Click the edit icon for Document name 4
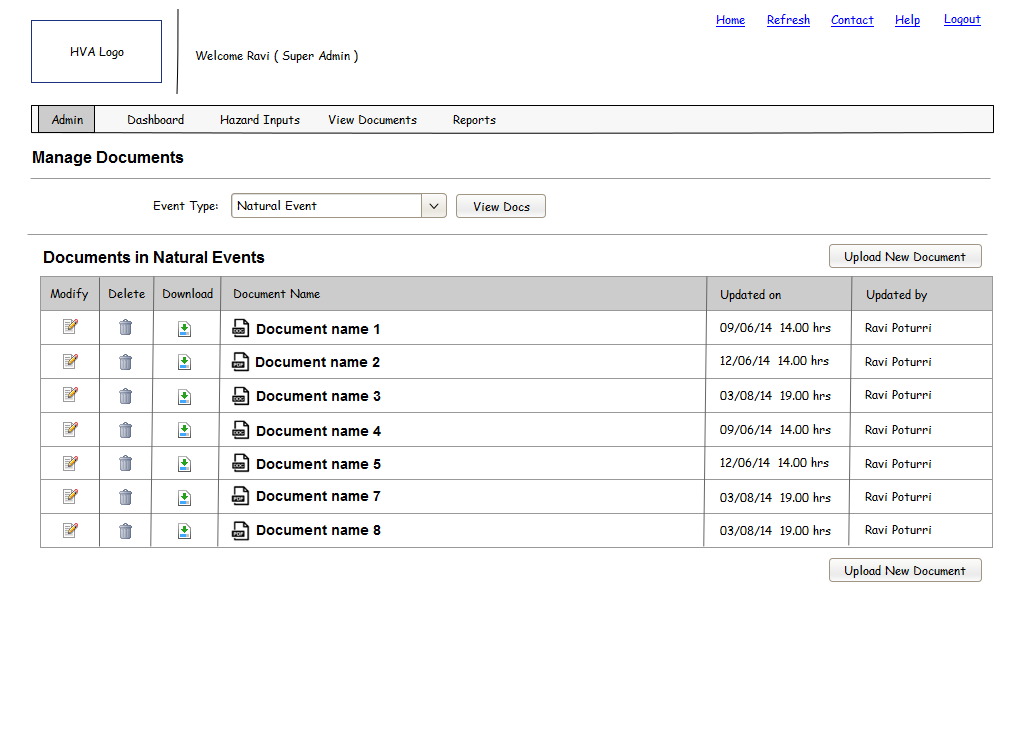Viewport: 1024px width, 744px height. point(70,430)
